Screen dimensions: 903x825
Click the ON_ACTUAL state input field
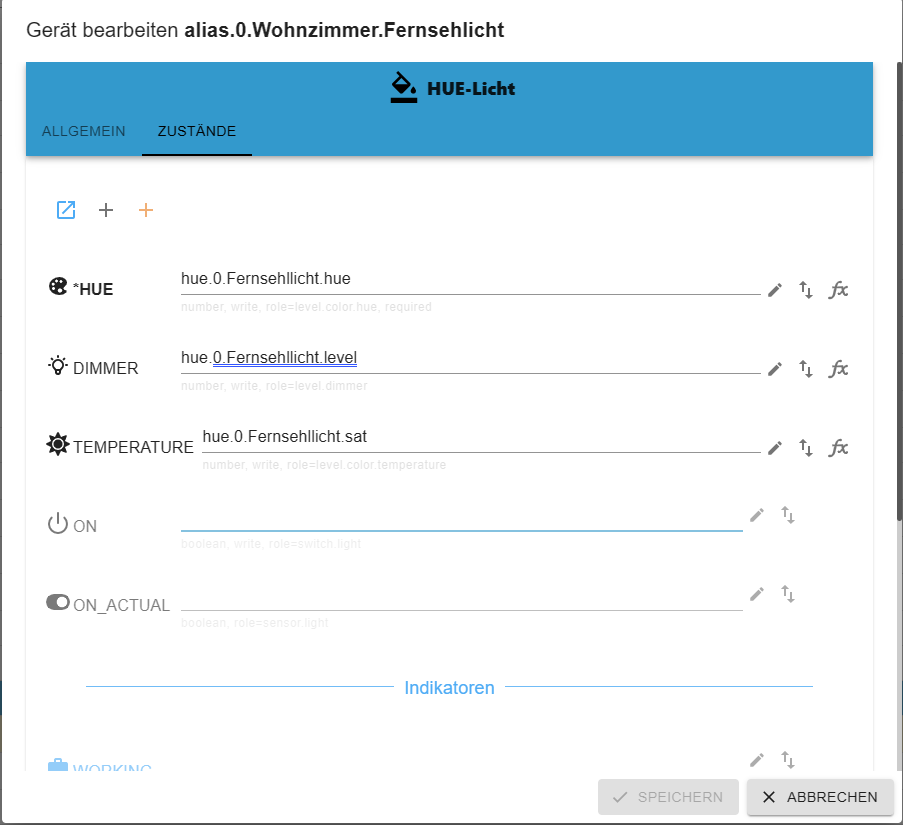[x=461, y=596]
